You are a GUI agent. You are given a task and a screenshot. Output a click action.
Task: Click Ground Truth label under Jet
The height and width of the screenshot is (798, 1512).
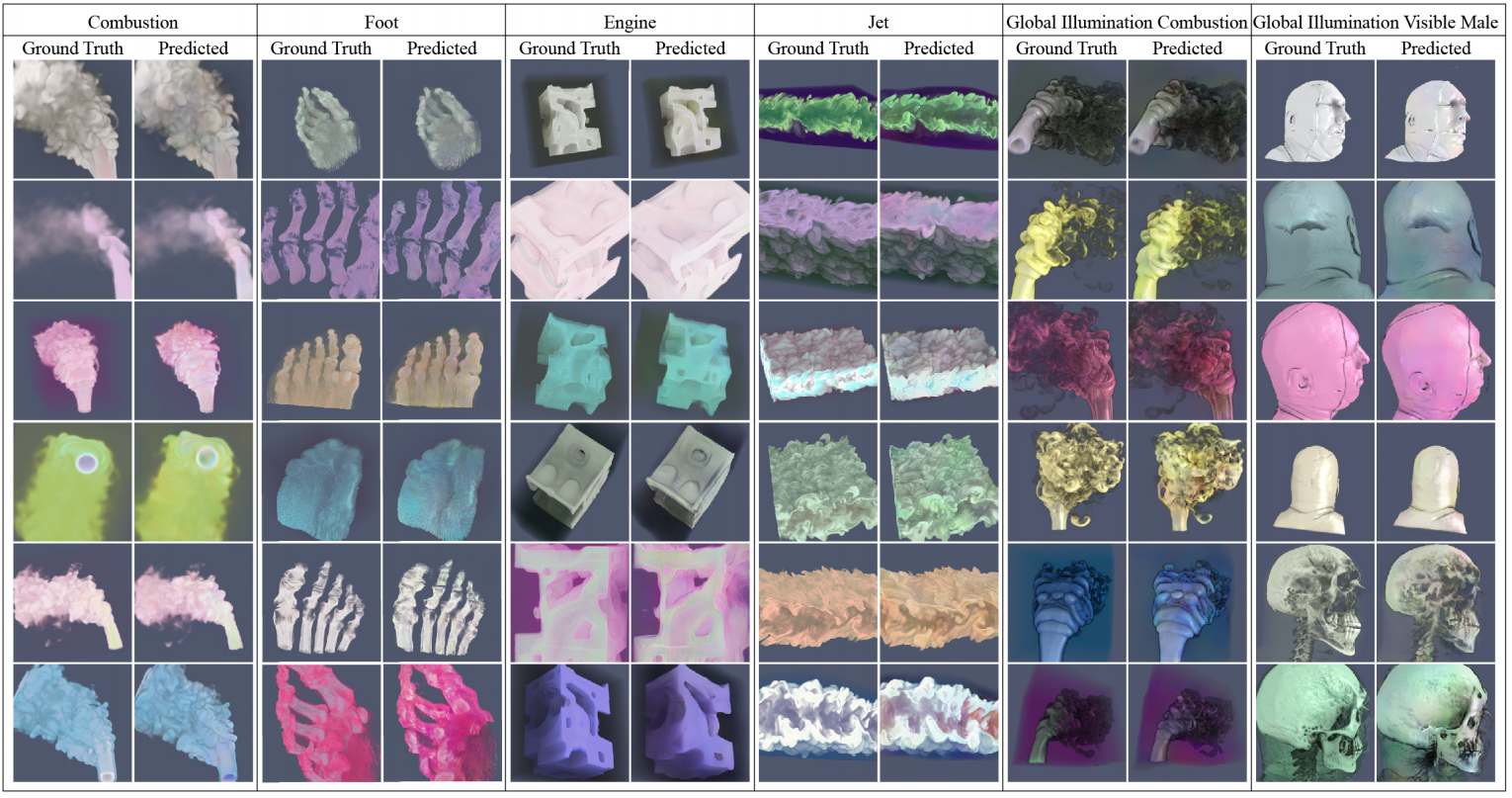pyautogui.click(x=818, y=47)
